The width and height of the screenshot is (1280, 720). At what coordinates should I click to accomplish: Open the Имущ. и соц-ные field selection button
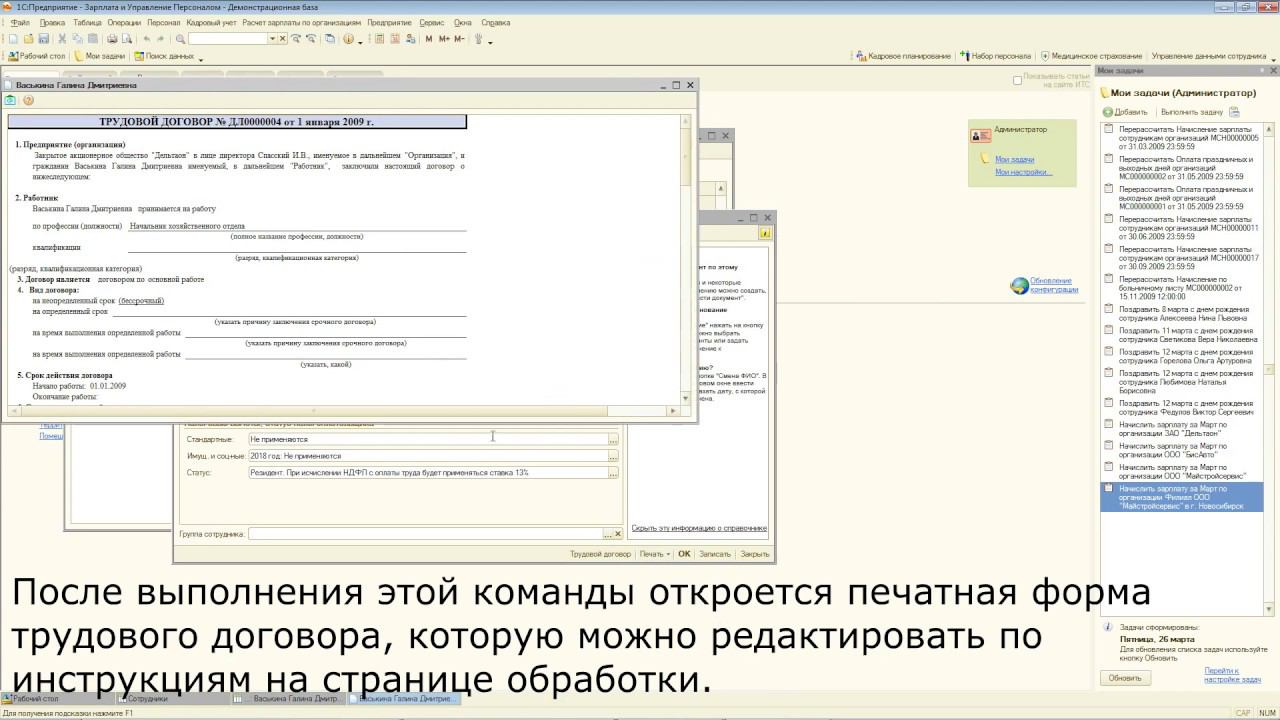coord(614,456)
